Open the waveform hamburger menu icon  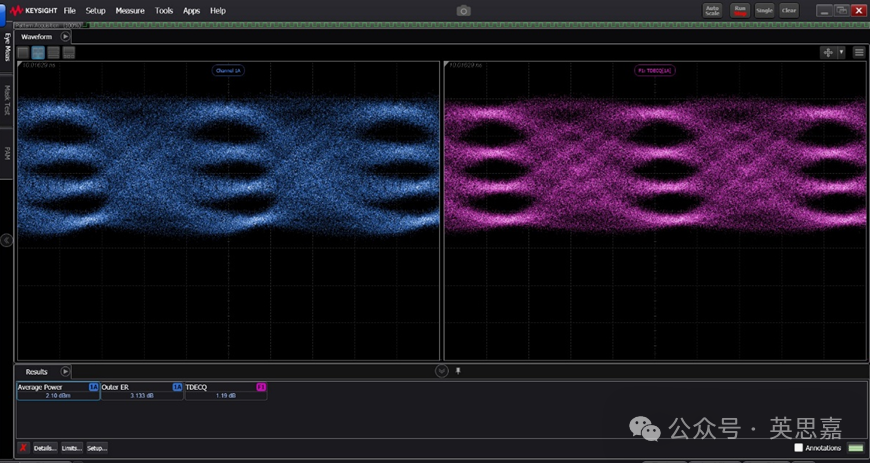(x=859, y=52)
